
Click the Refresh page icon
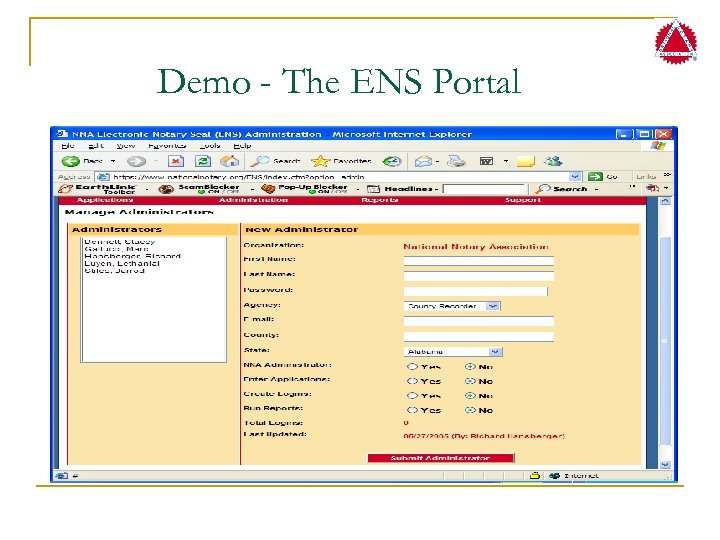point(203,161)
